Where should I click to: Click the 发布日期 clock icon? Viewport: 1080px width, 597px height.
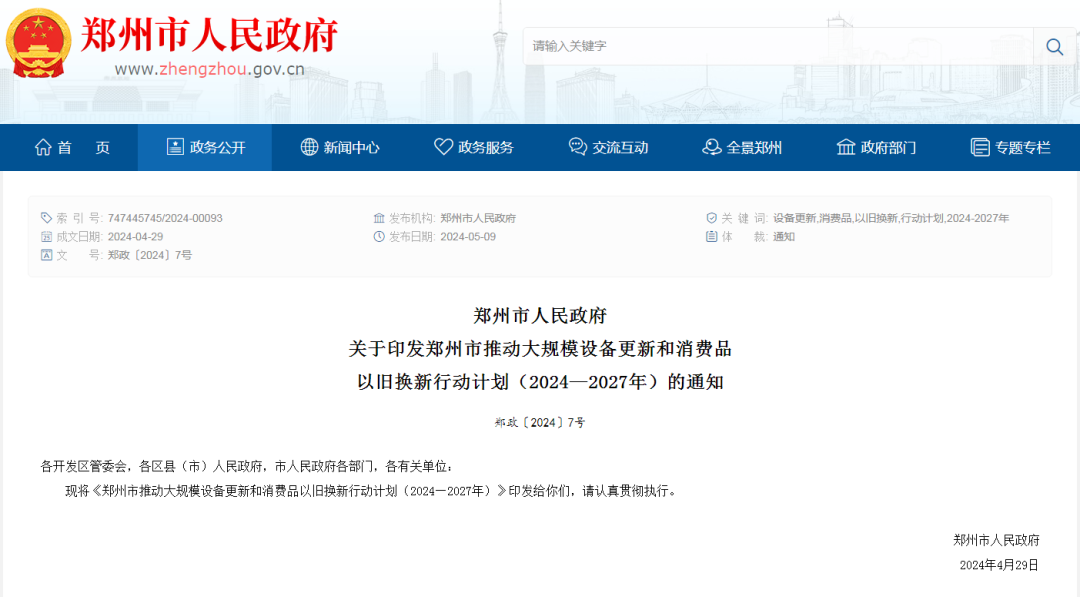[379, 236]
